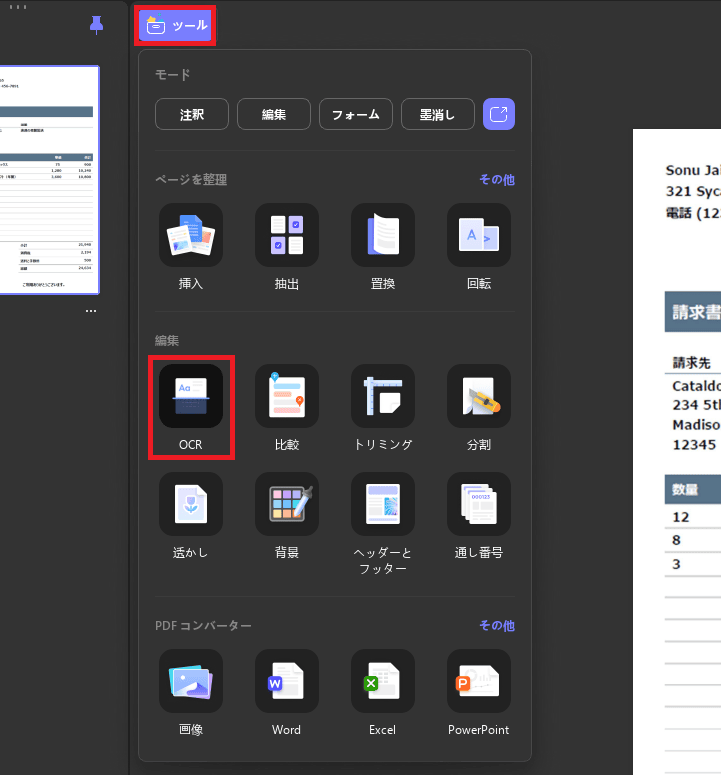Add a 透かし (Watermark)
Screen dimensions: 721x775
(190, 505)
